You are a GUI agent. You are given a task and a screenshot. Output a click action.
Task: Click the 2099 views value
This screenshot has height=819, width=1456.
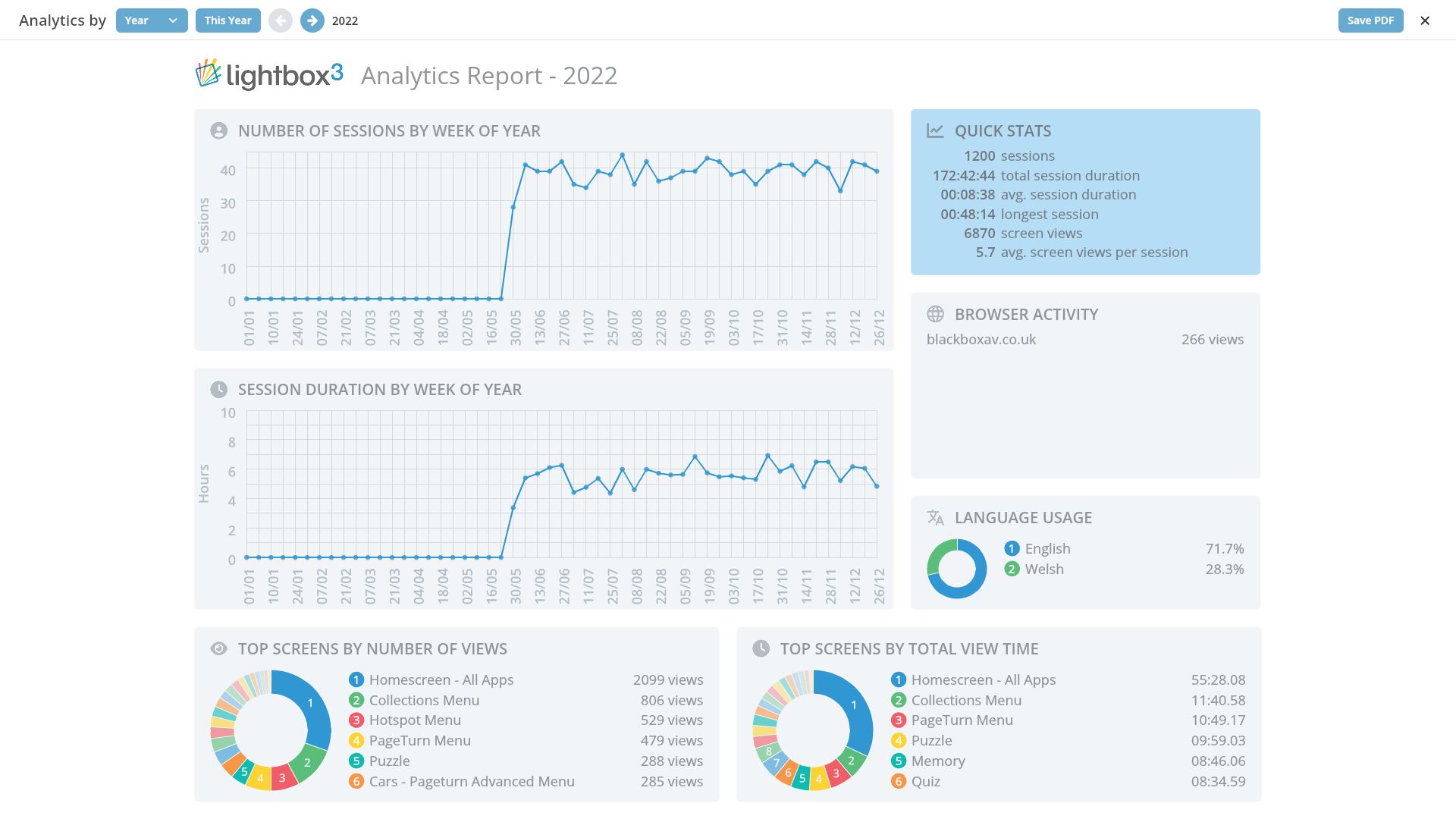pyautogui.click(x=668, y=679)
